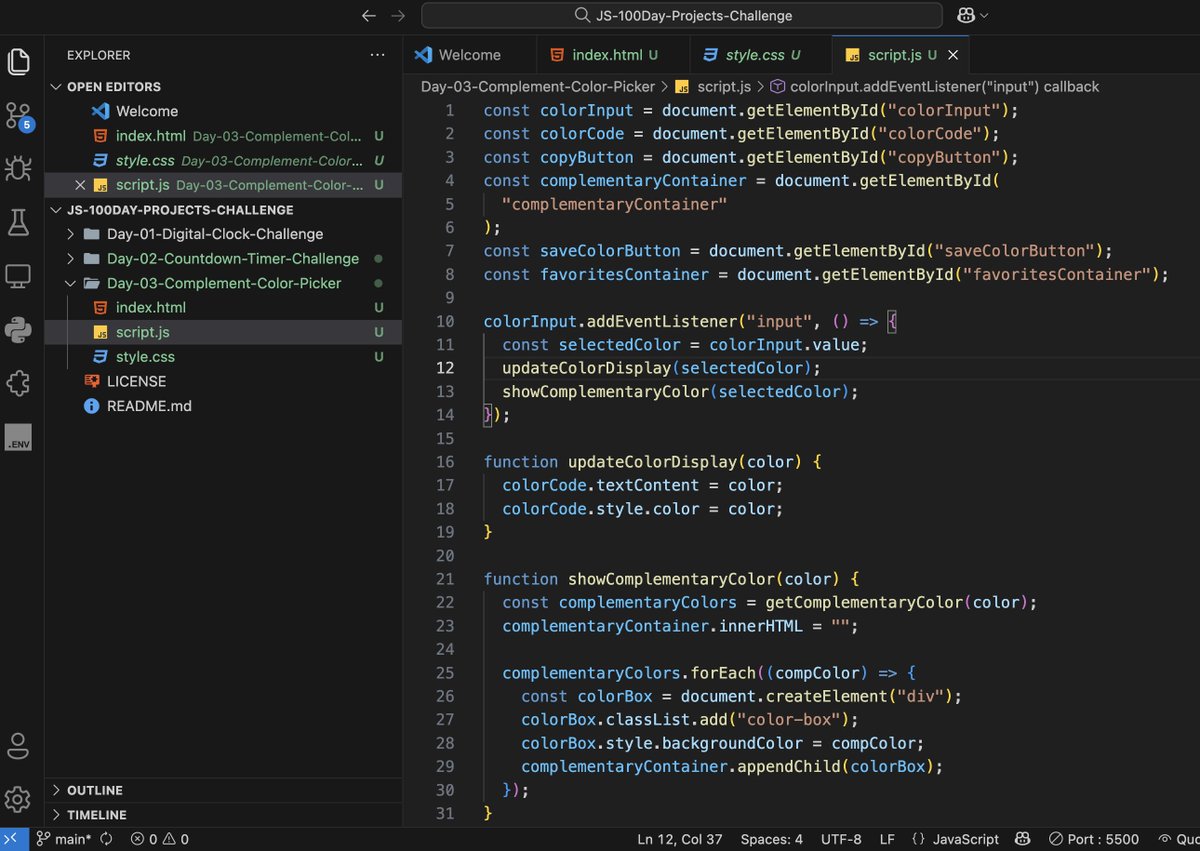
Task: Open errors and warnings count in status bar
Action: tap(160, 839)
